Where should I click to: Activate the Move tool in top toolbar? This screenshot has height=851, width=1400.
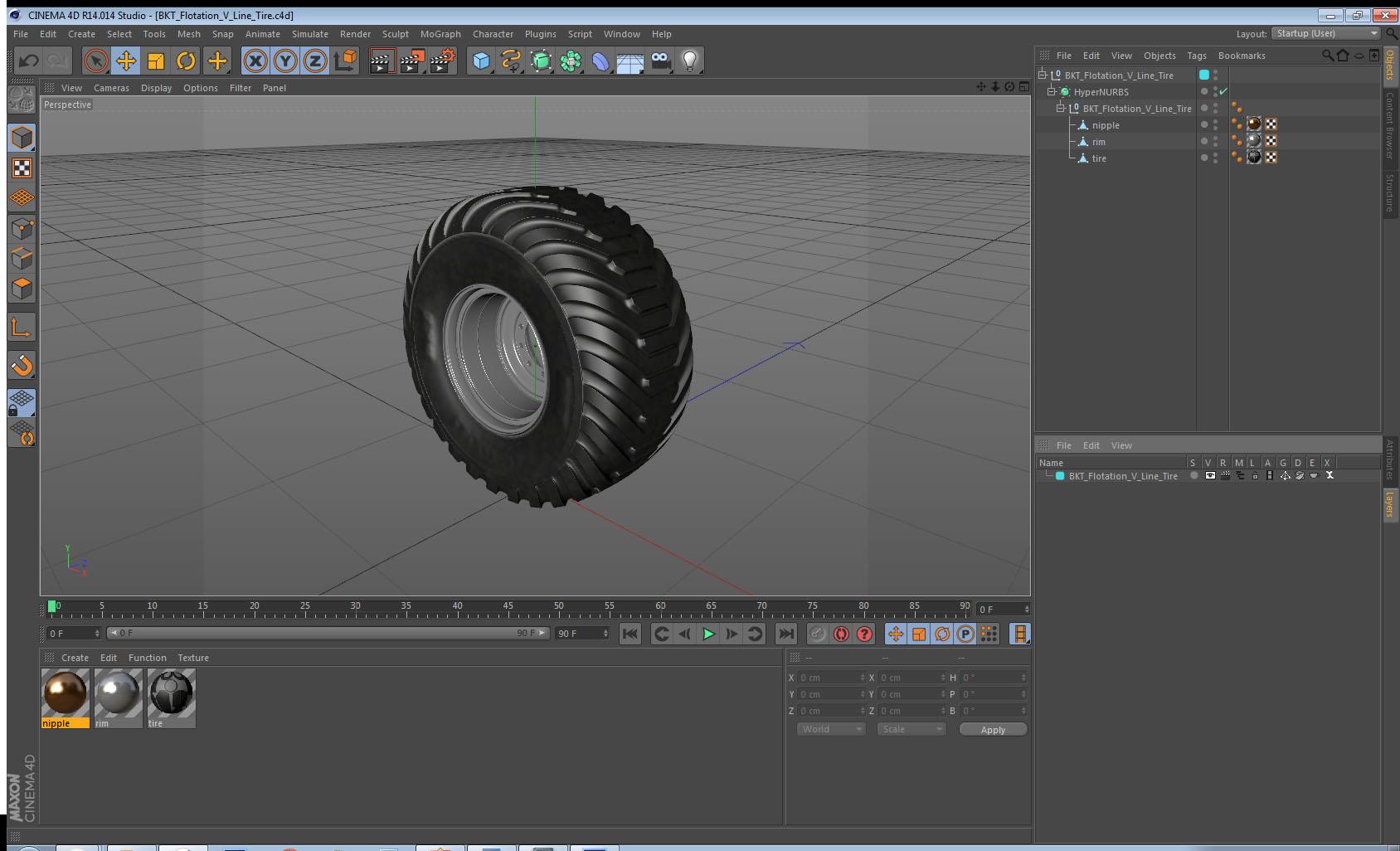coord(126,61)
